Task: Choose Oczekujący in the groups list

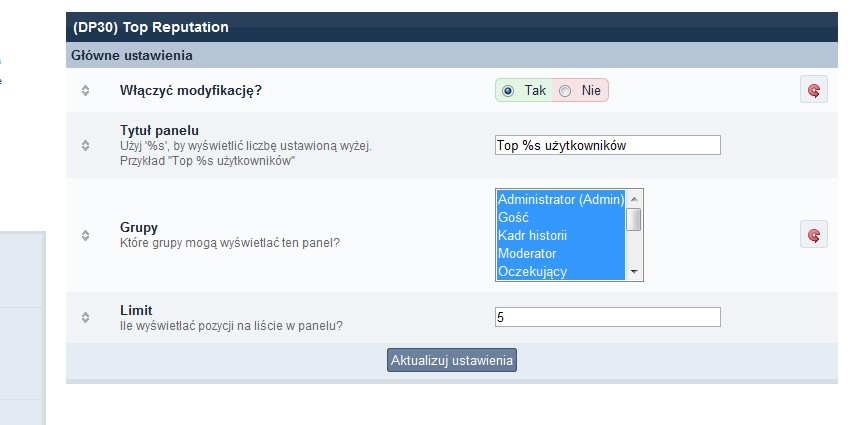Action: click(x=560, y=271)
